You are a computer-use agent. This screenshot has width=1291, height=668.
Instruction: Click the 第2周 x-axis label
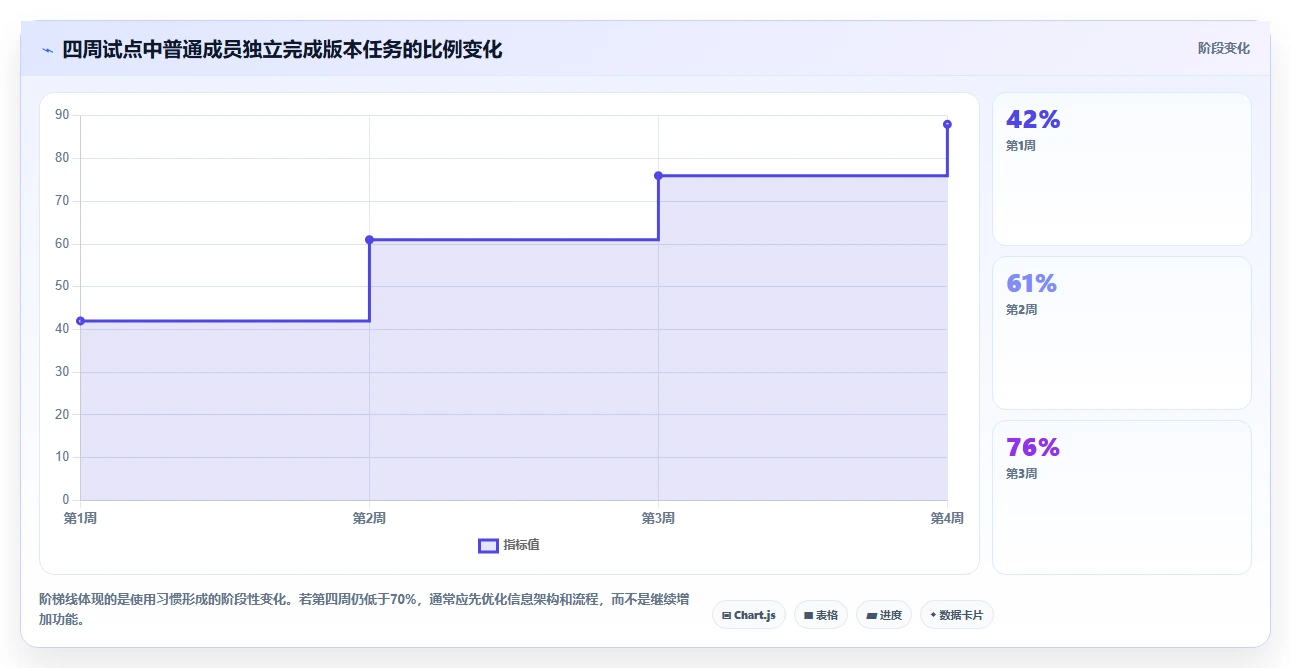(x=369, y=518)
